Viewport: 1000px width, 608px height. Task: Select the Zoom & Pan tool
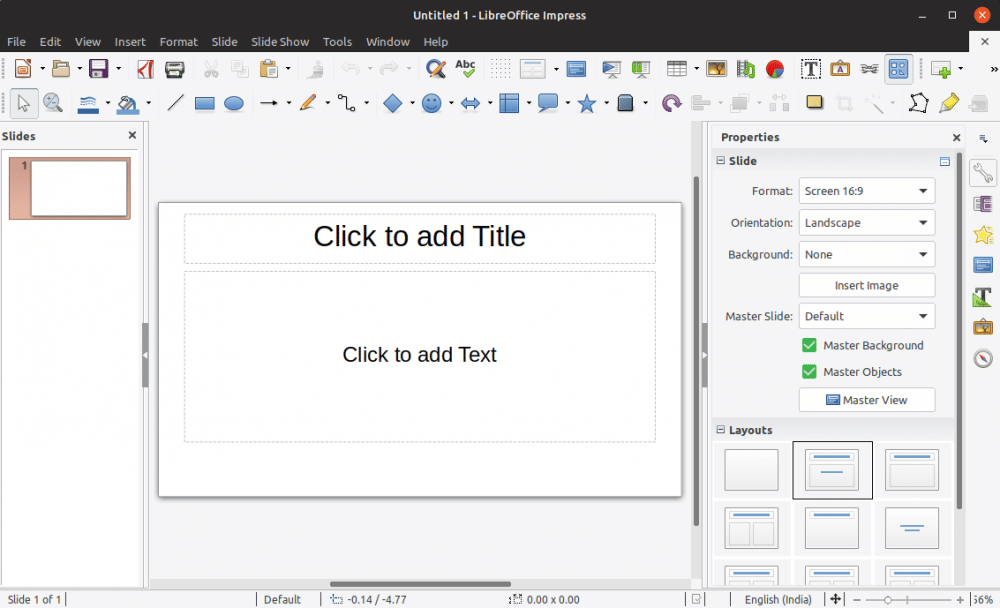54,103
